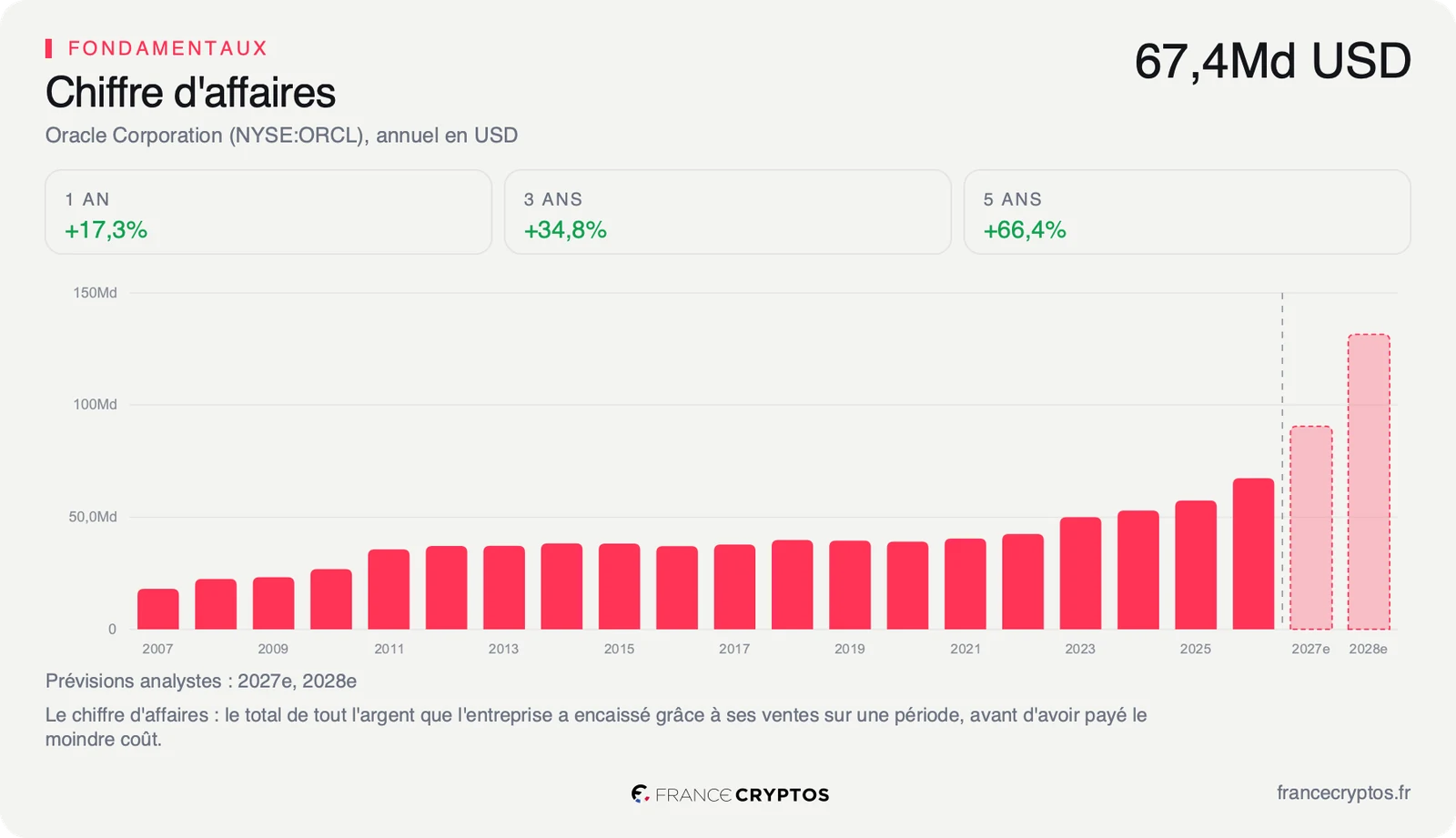Click the 2027e axis label
This screenshot has height=838, width=1456.
pos(1310,649)
